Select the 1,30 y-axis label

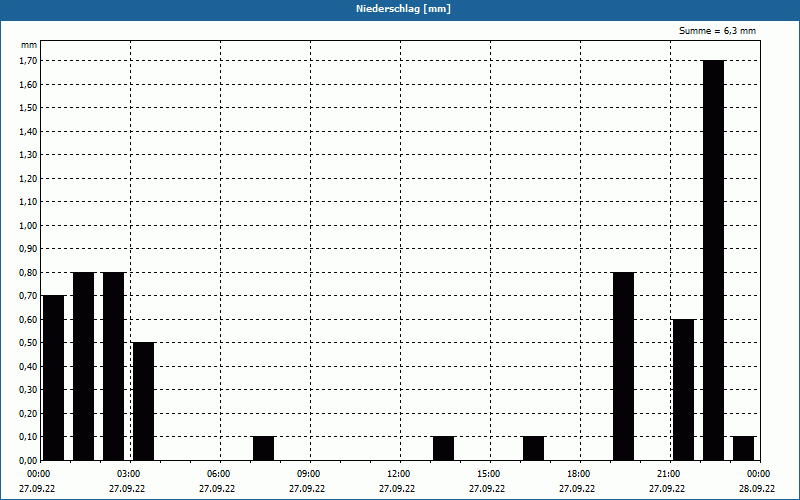[x=28, y=155]
